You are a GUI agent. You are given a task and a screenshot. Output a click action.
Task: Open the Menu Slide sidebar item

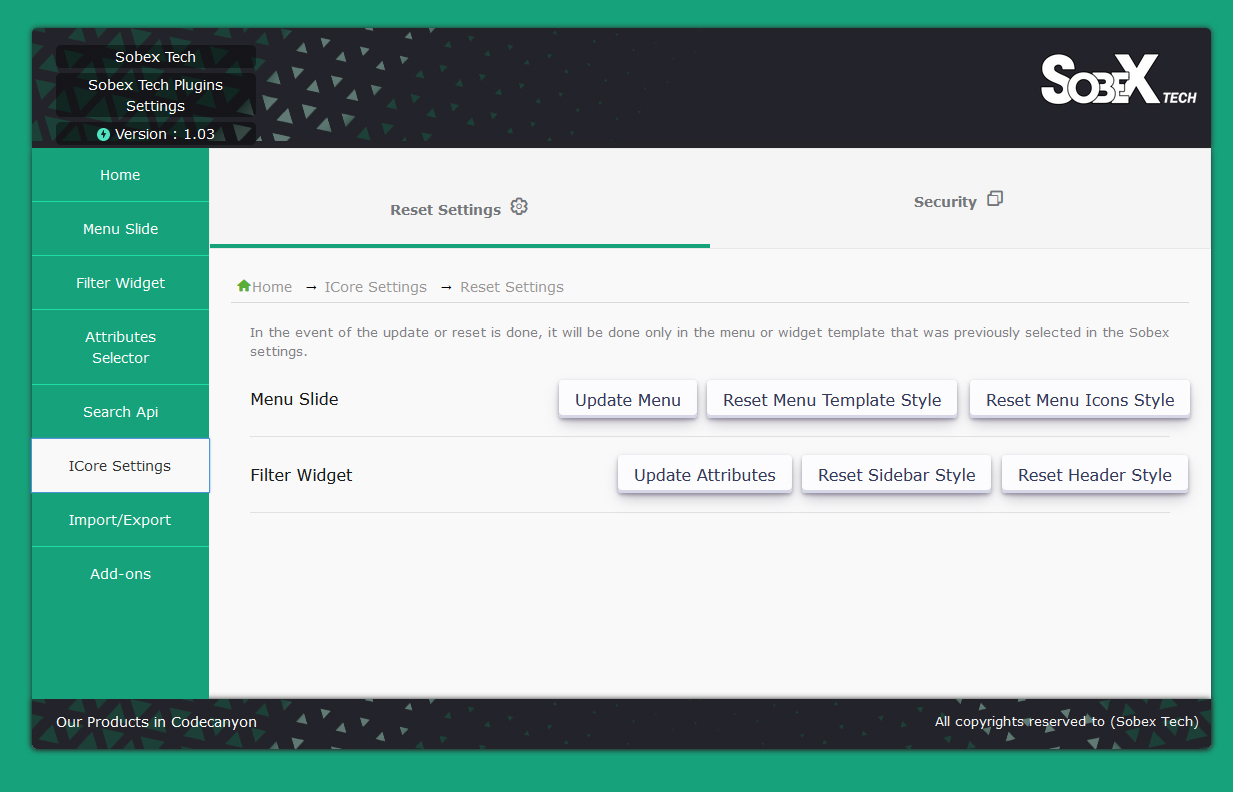[x=120, y=229]
